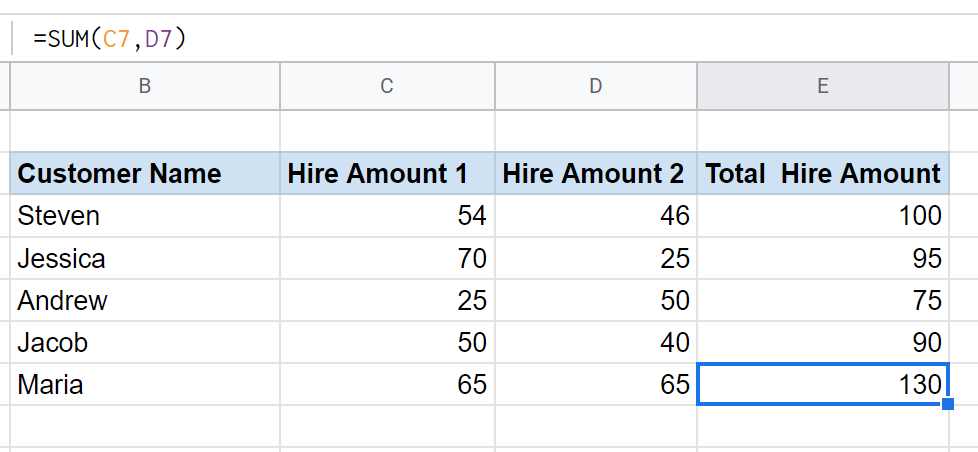The width and height of the screenshot is (978, 452).
Task: Select Steven's Hire Amount 1 value 54
Action: pos(387,216)
